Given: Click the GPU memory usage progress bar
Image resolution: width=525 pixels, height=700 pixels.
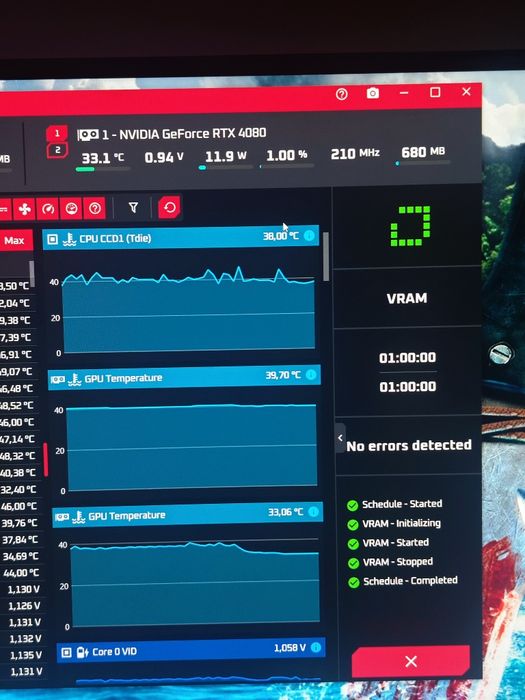Looking at the screenshot, I should coord(423,163).
